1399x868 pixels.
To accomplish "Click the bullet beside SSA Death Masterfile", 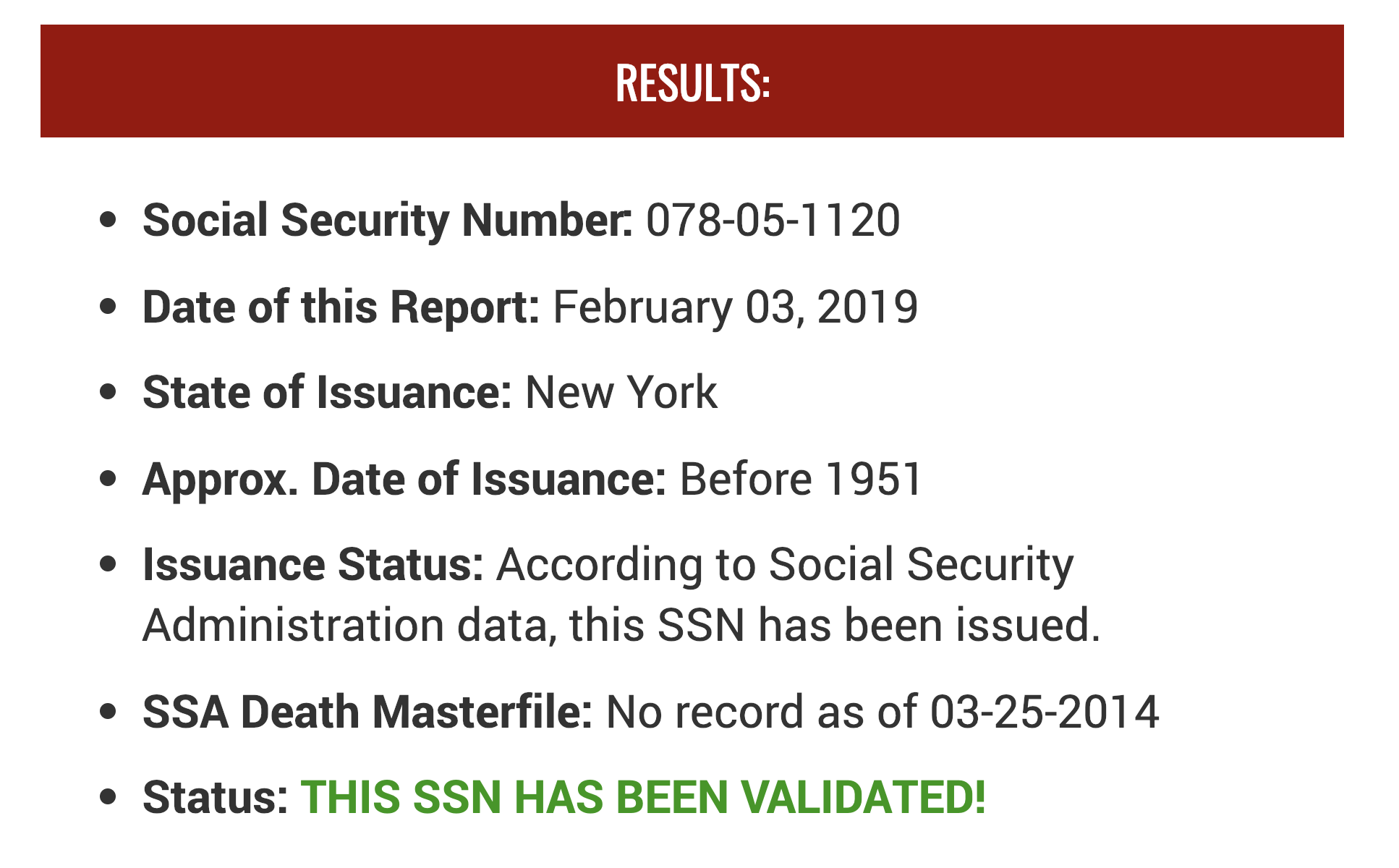I will 109,712.
